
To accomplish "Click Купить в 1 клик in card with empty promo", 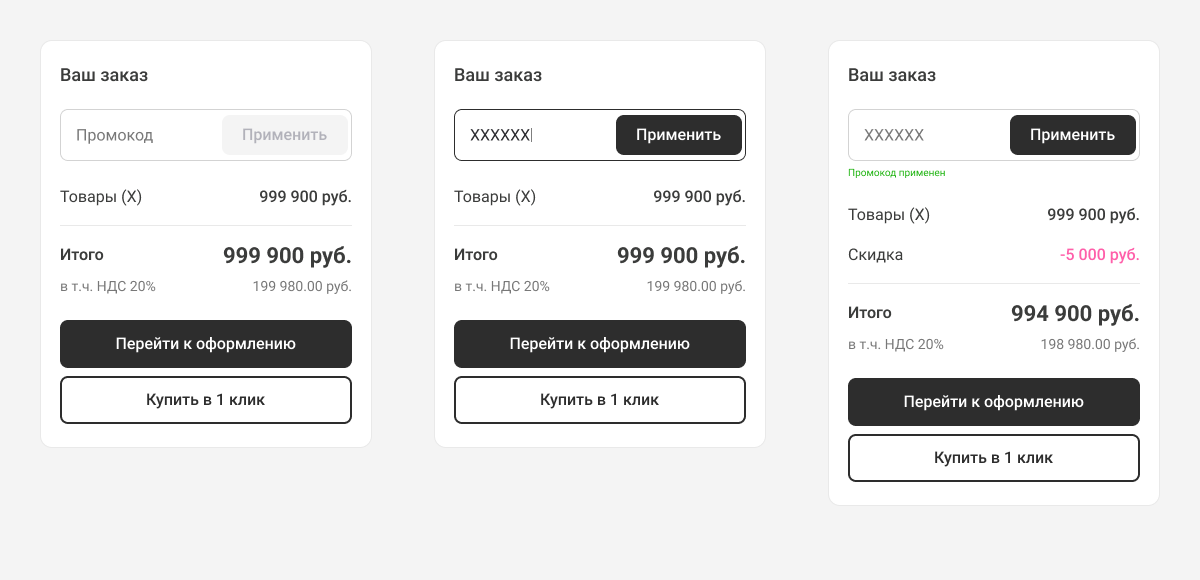I will click(x=206, y=400).
